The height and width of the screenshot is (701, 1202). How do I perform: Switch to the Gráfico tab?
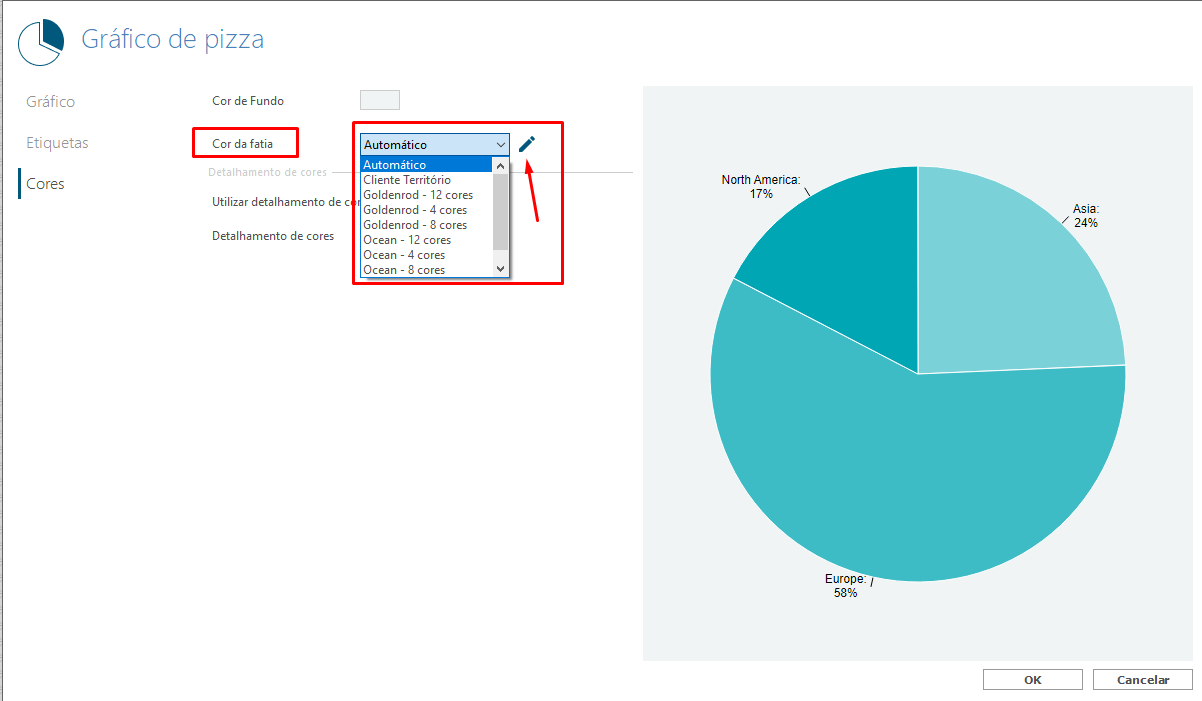(51, 102)
